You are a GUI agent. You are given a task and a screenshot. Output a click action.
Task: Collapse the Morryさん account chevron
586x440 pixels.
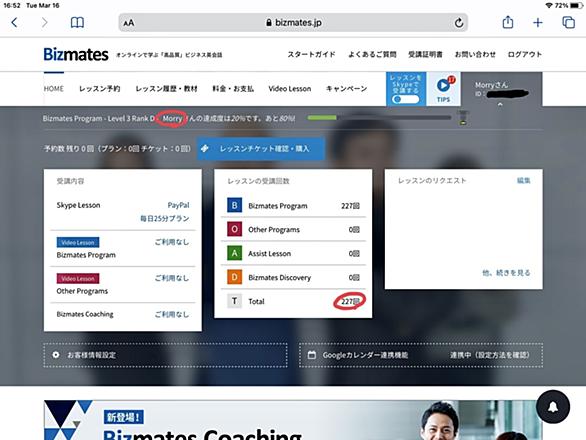click(x=500, y=105)
